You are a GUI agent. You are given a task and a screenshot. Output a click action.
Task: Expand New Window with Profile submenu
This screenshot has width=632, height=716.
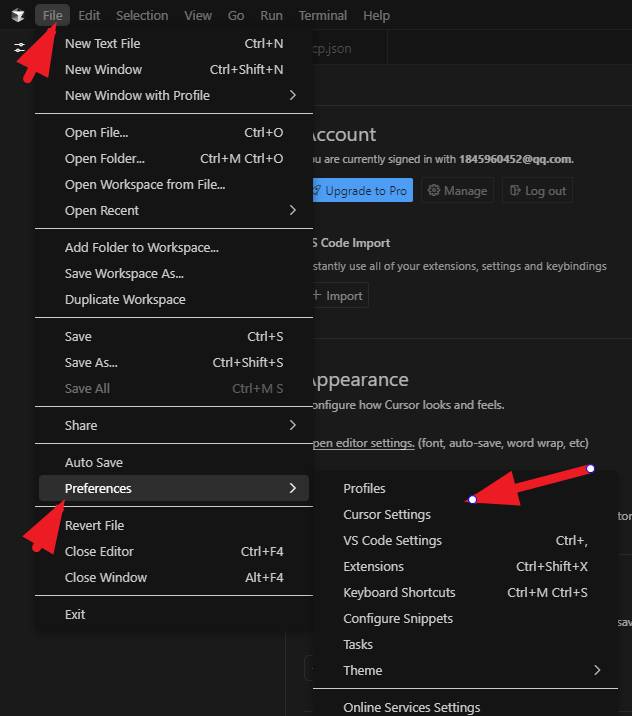click(174, 95)
